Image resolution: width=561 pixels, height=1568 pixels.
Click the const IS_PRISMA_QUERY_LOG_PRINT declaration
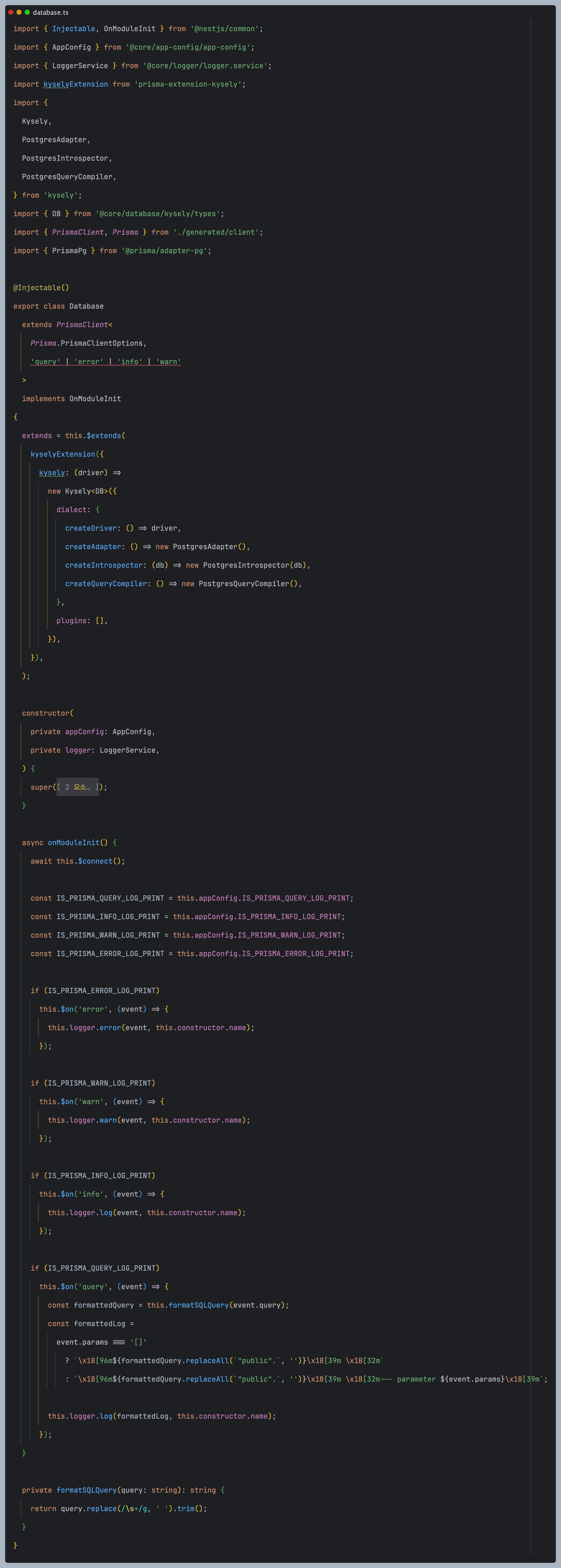click(192, 899)
